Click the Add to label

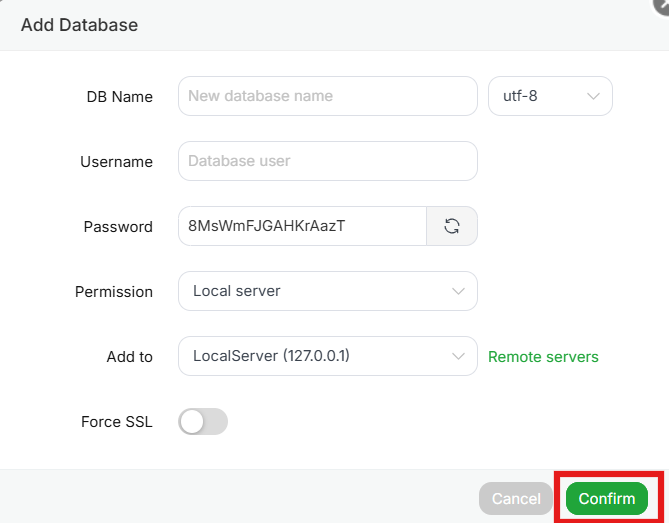click(130, 357)
